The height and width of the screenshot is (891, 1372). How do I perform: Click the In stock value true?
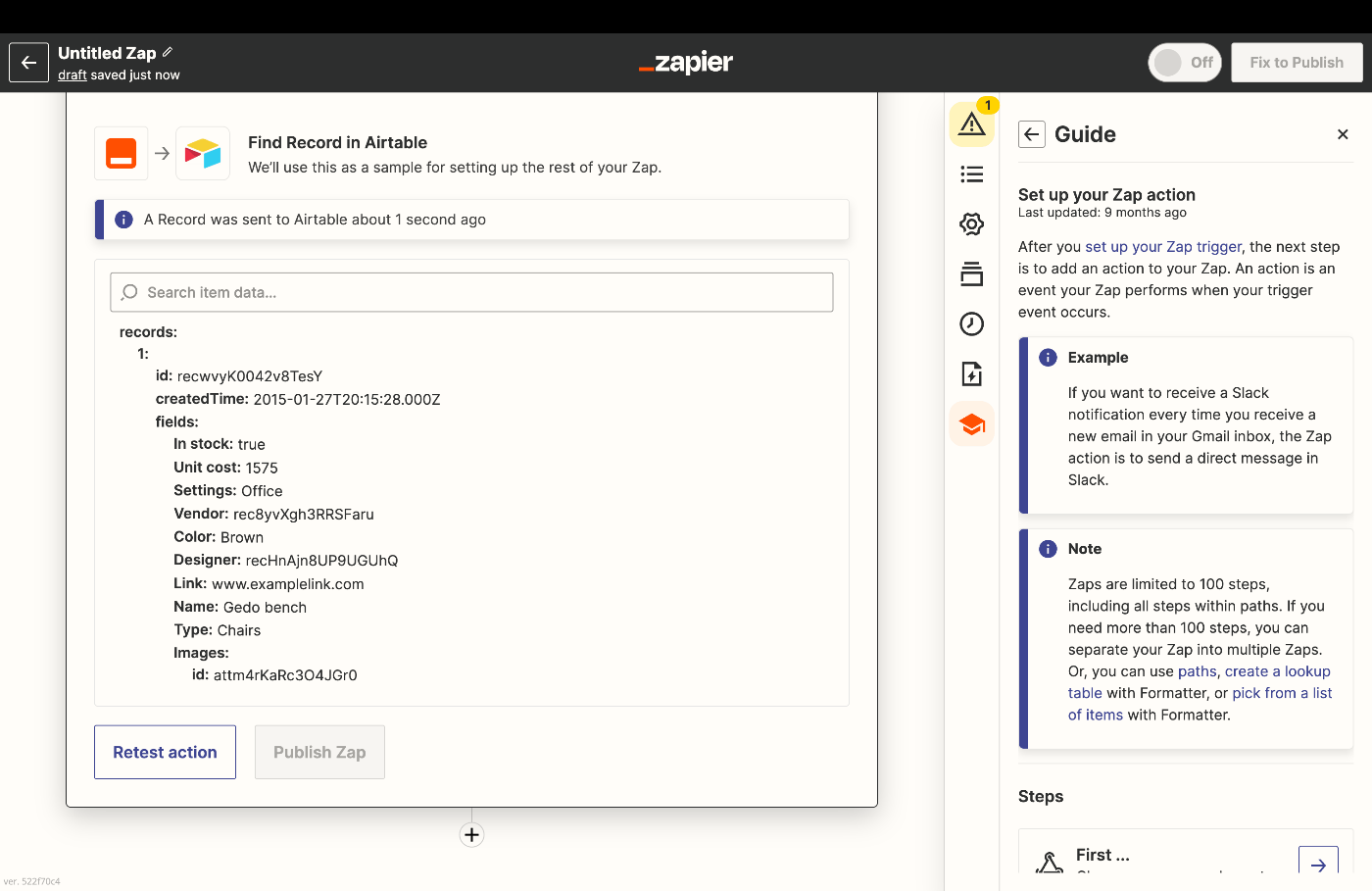pos(251,445)
